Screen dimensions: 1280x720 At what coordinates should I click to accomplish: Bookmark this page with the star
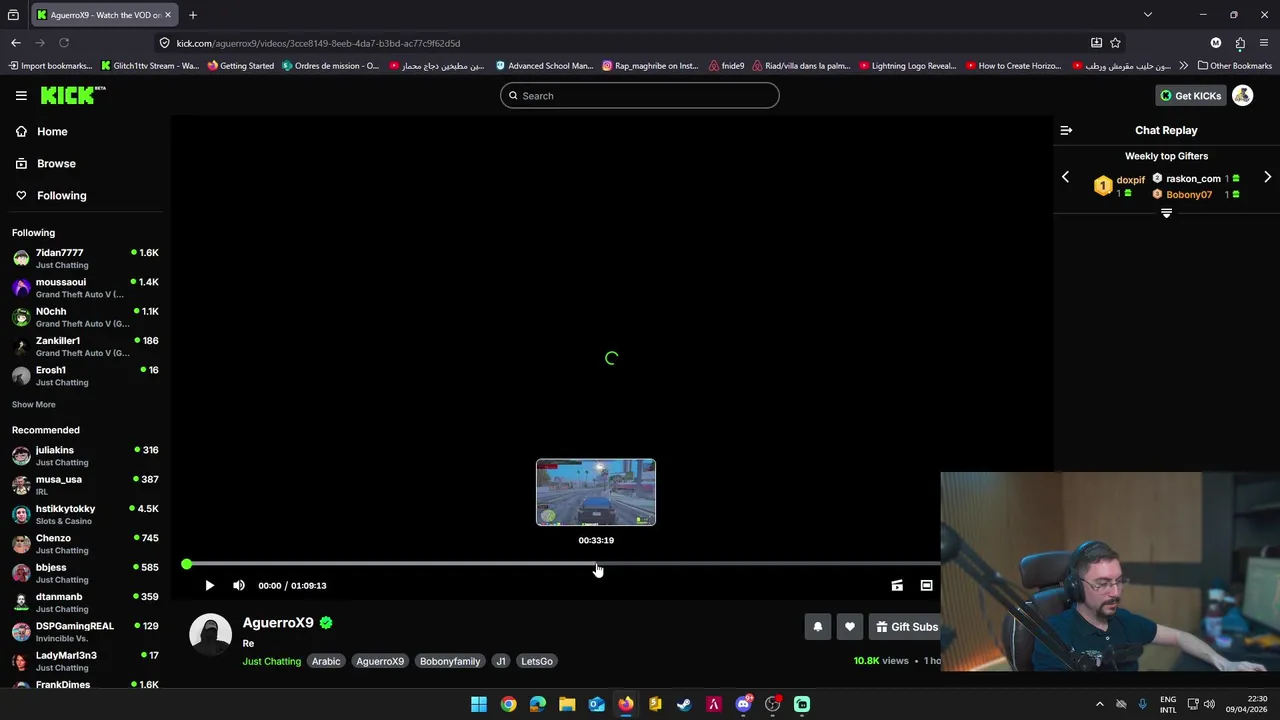click(x=1115, y=43)
